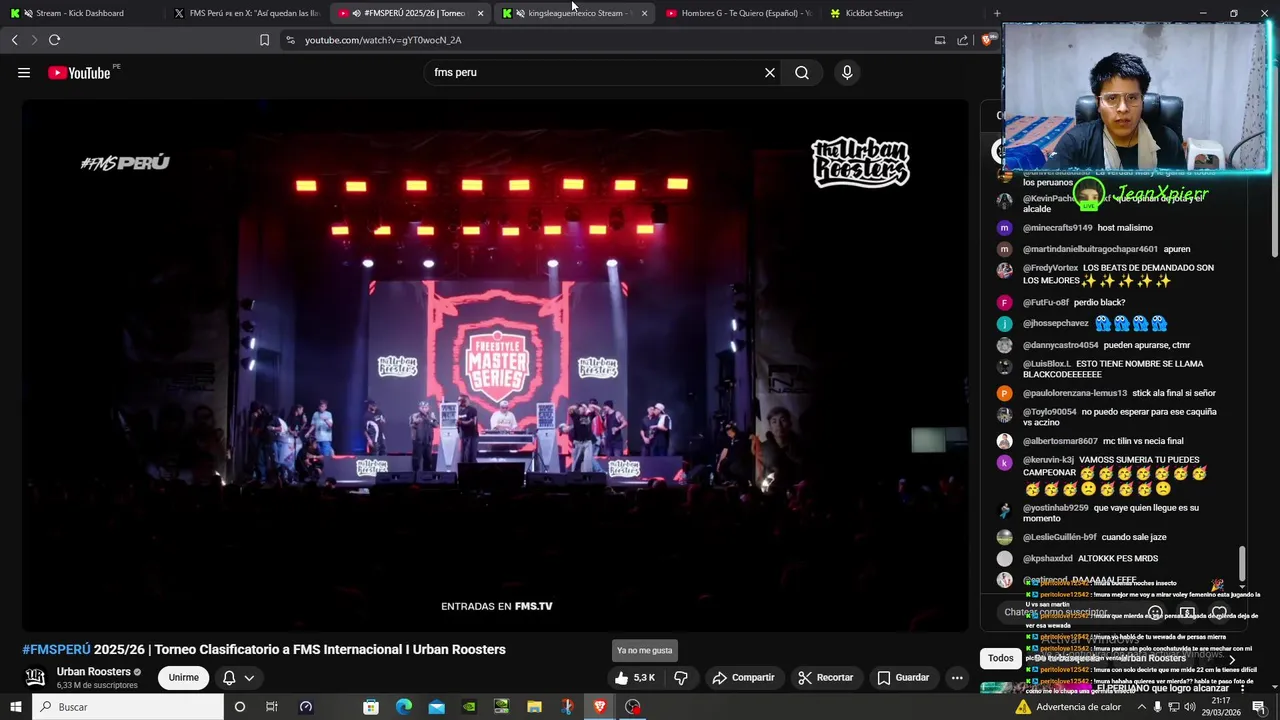
Task: Click the 'Guardar' save button
Action: [903, 677]
